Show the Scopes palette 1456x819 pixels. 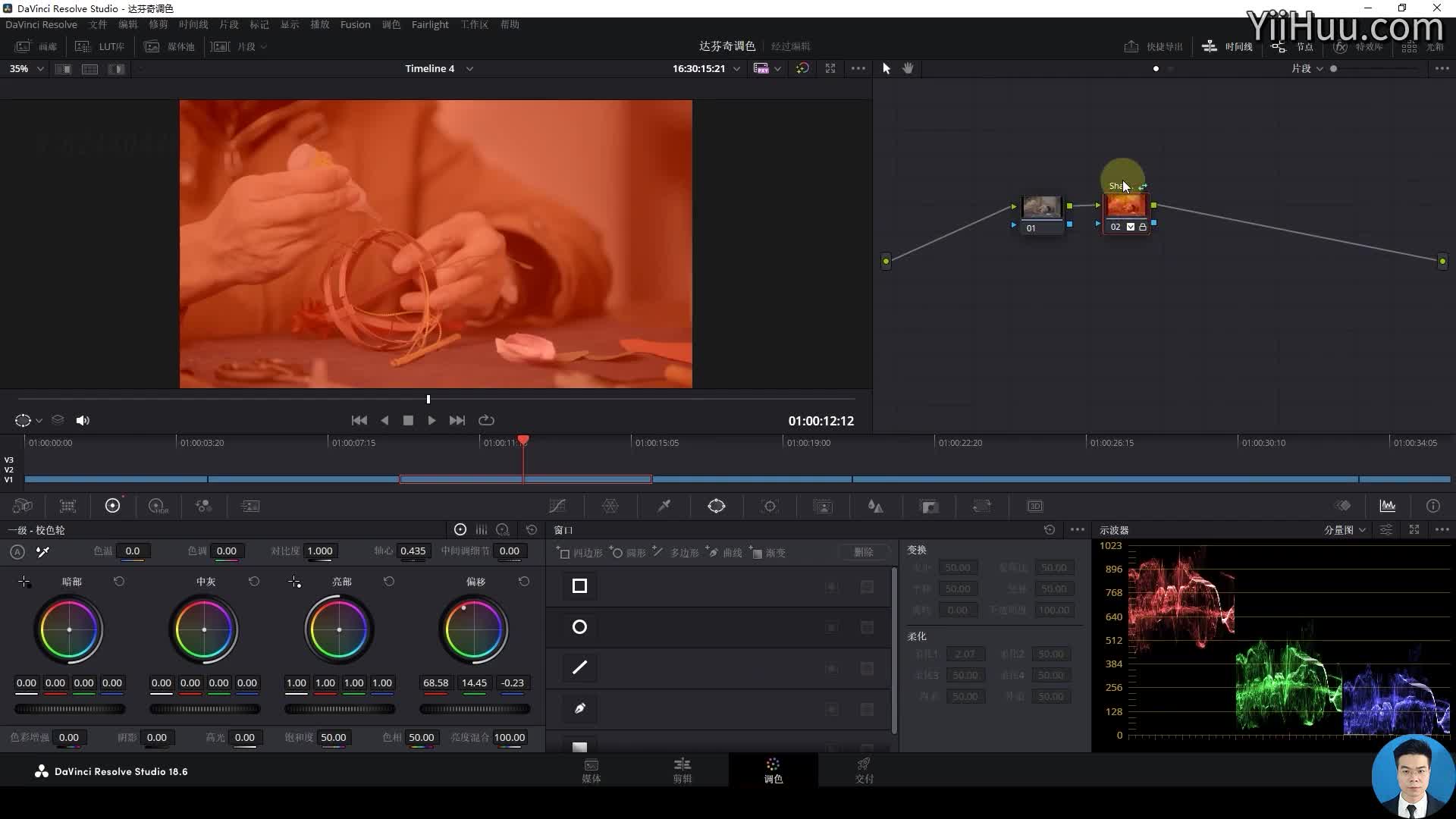coord(1388,506)
